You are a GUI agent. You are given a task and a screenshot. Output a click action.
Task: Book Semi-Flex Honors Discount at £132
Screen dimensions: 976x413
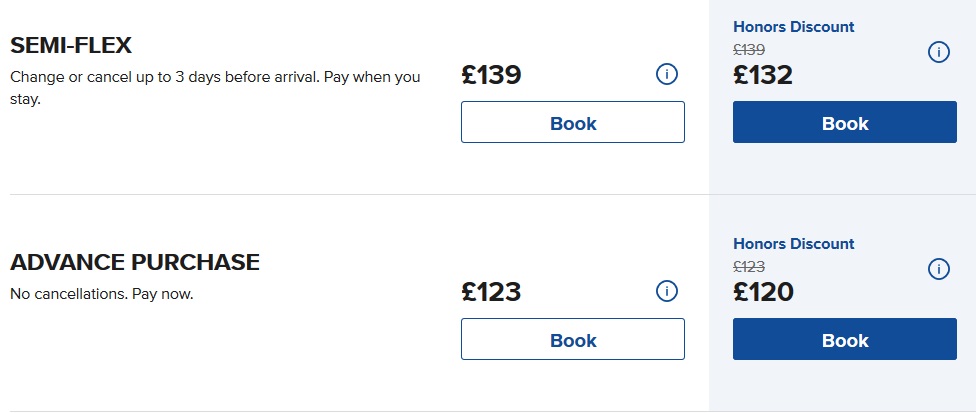(845, 123)
